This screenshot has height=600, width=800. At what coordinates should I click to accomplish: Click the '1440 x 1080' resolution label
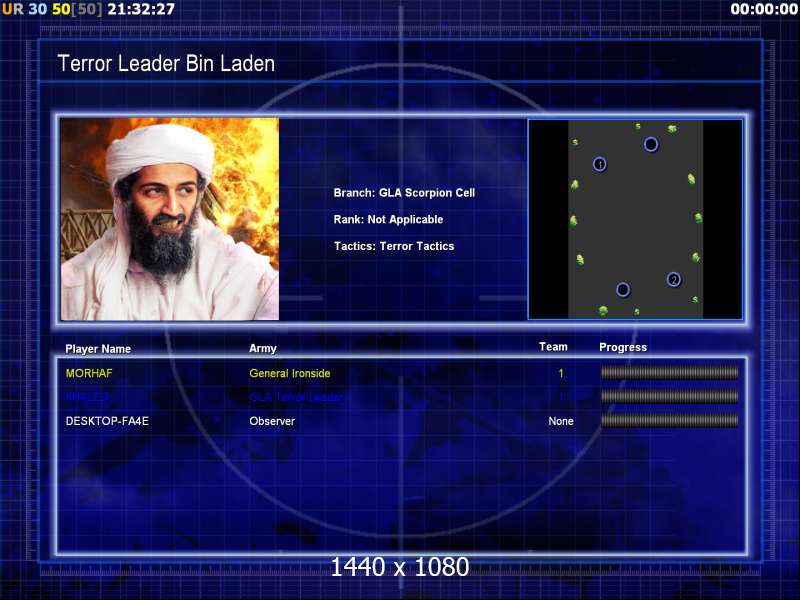coord(400,567)
